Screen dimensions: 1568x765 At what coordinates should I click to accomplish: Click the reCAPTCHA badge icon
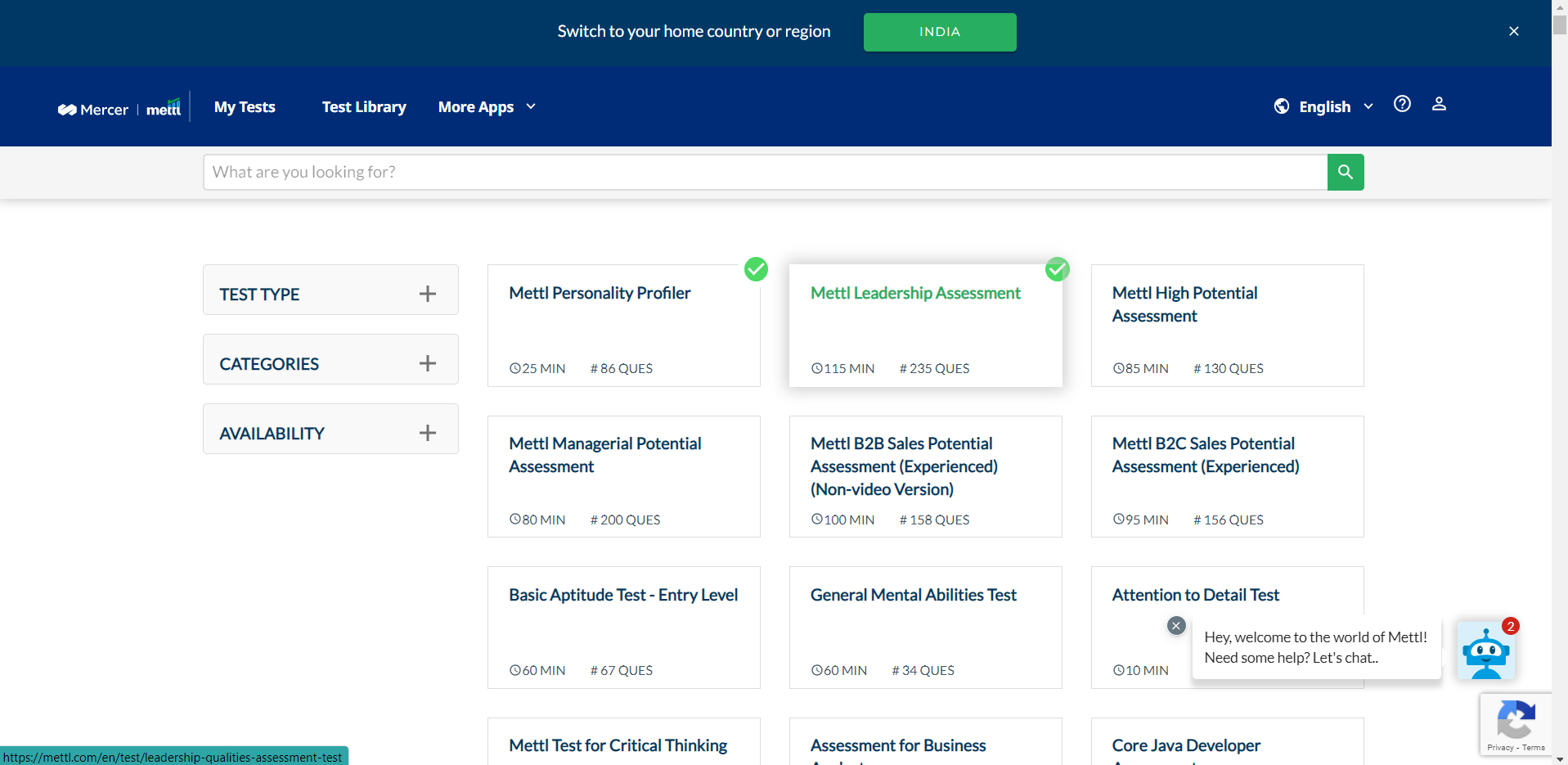[x=1516, y=720]
